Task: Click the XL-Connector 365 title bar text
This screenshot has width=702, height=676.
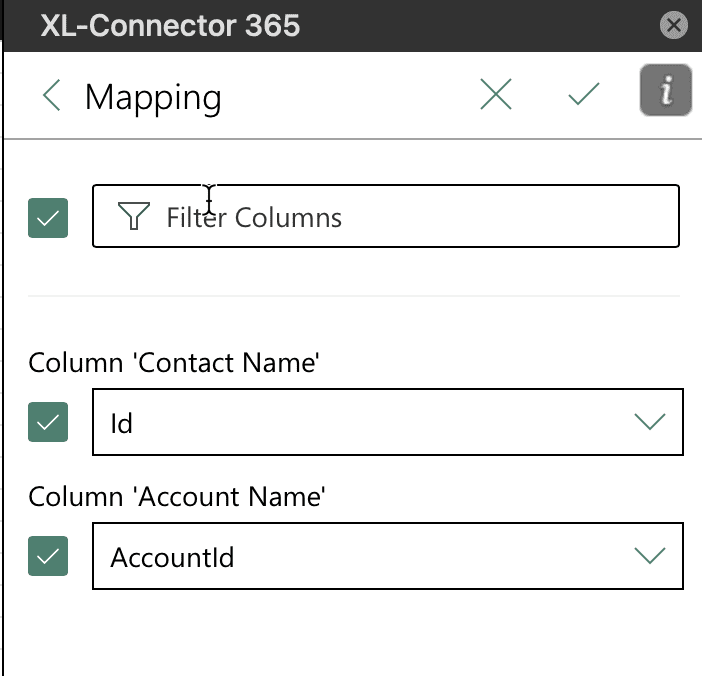Action: pos(170,26)
